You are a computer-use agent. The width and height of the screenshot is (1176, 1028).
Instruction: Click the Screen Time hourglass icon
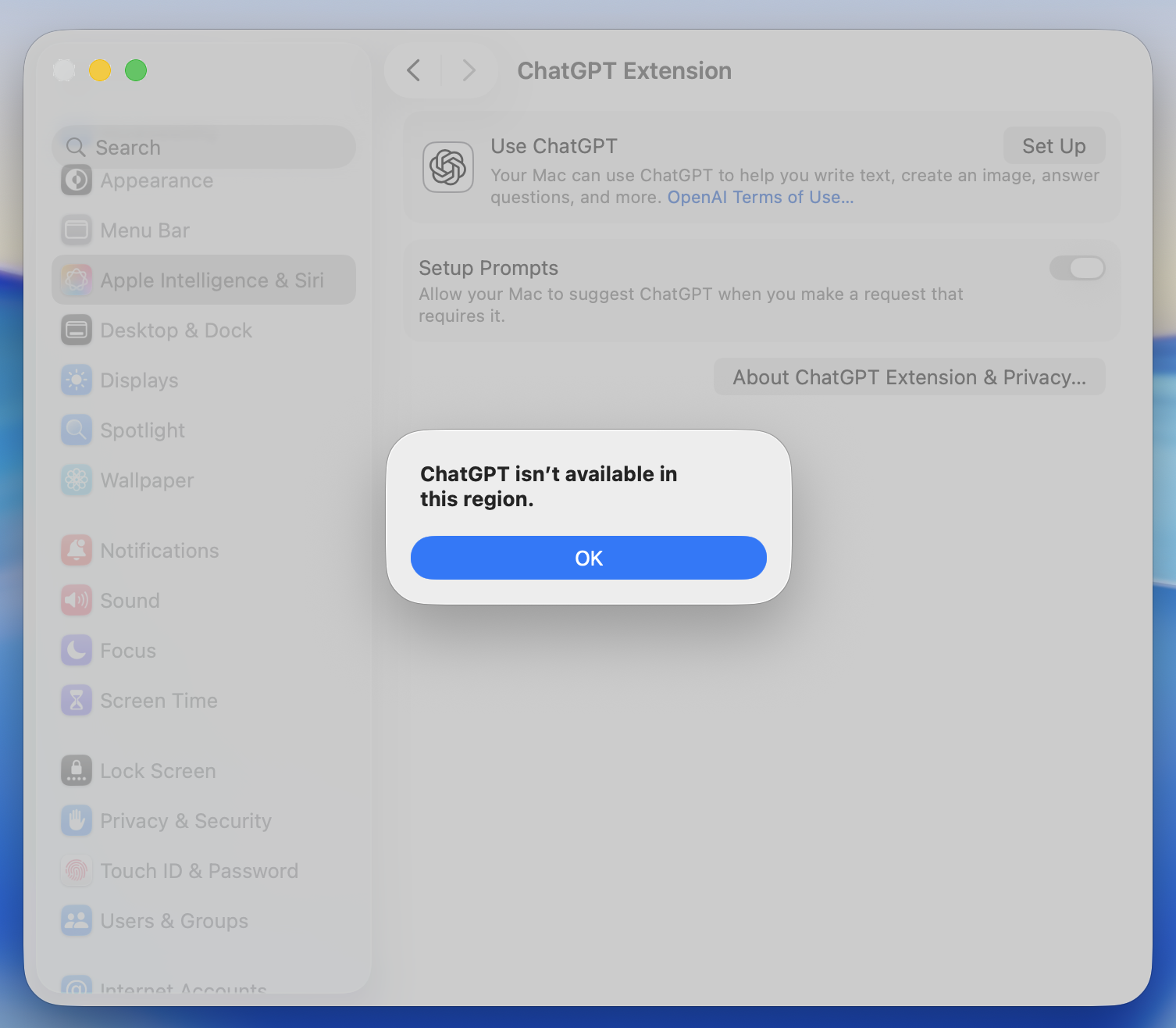click(x=77, y=701)
